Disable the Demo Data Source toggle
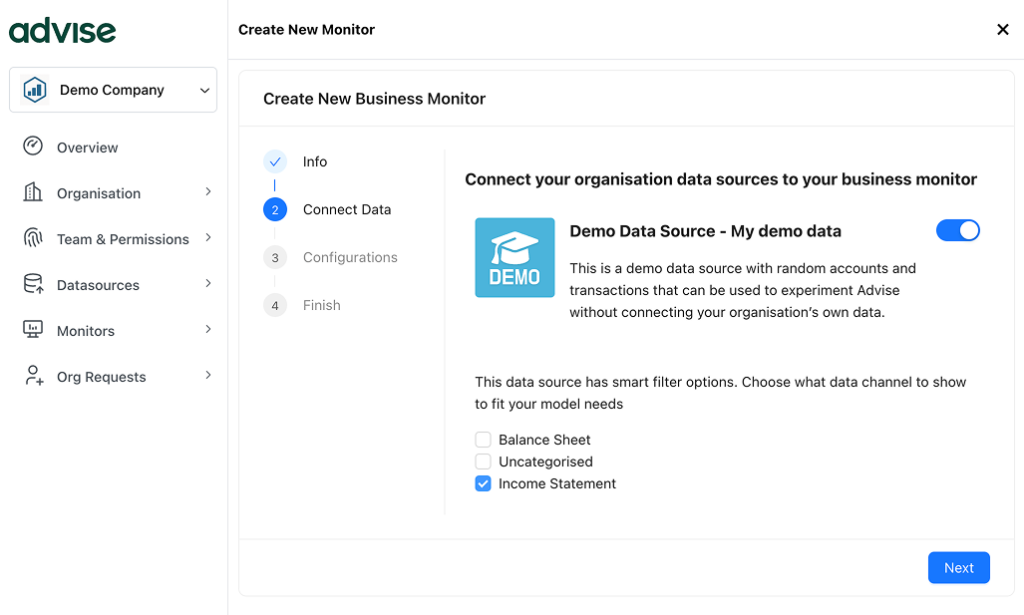Image resolution: width=1024 pixels, height=615 pixels. tap(957, 231)
